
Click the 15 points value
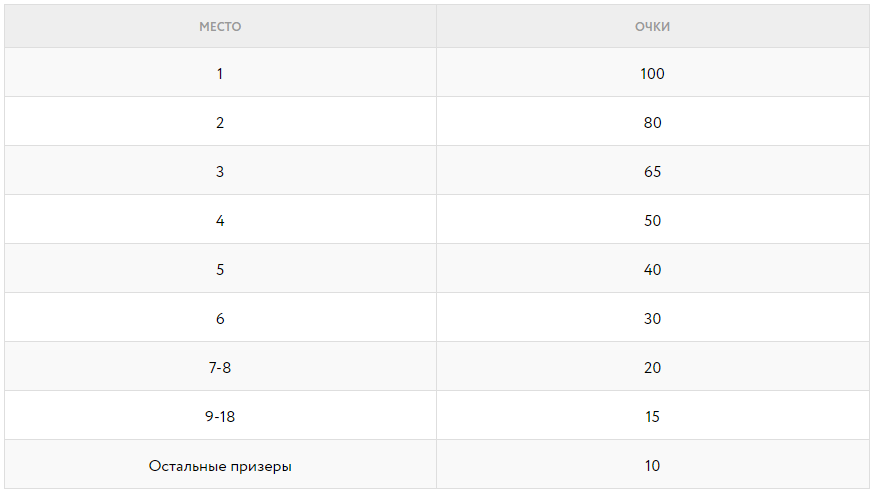coord(652,417)
